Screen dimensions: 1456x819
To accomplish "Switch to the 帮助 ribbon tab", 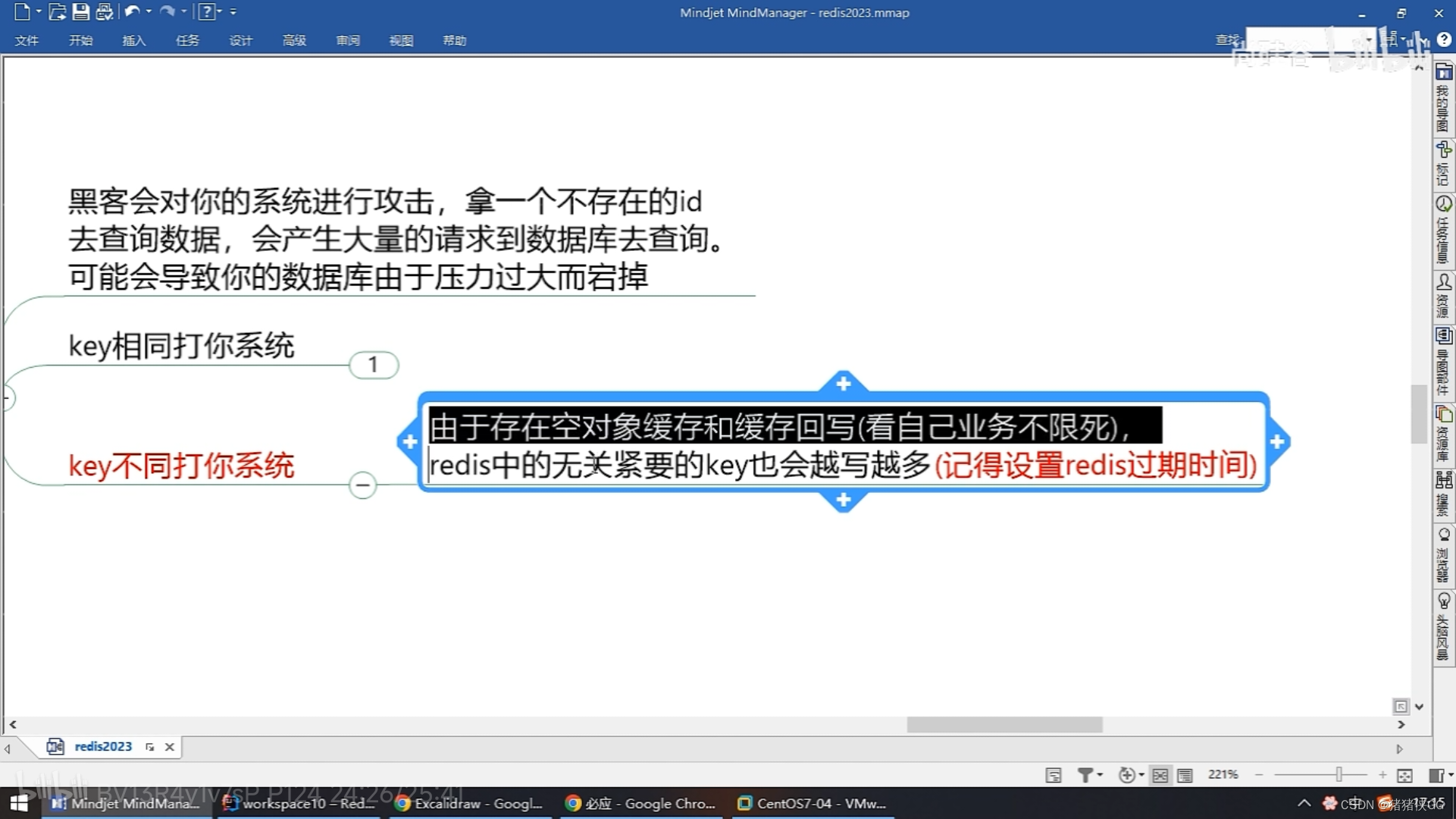I will (455, 40).
